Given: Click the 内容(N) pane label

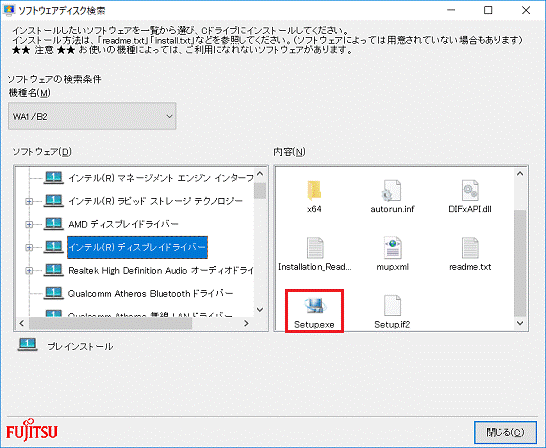Looking at the screenshot, I should (289, 152).
